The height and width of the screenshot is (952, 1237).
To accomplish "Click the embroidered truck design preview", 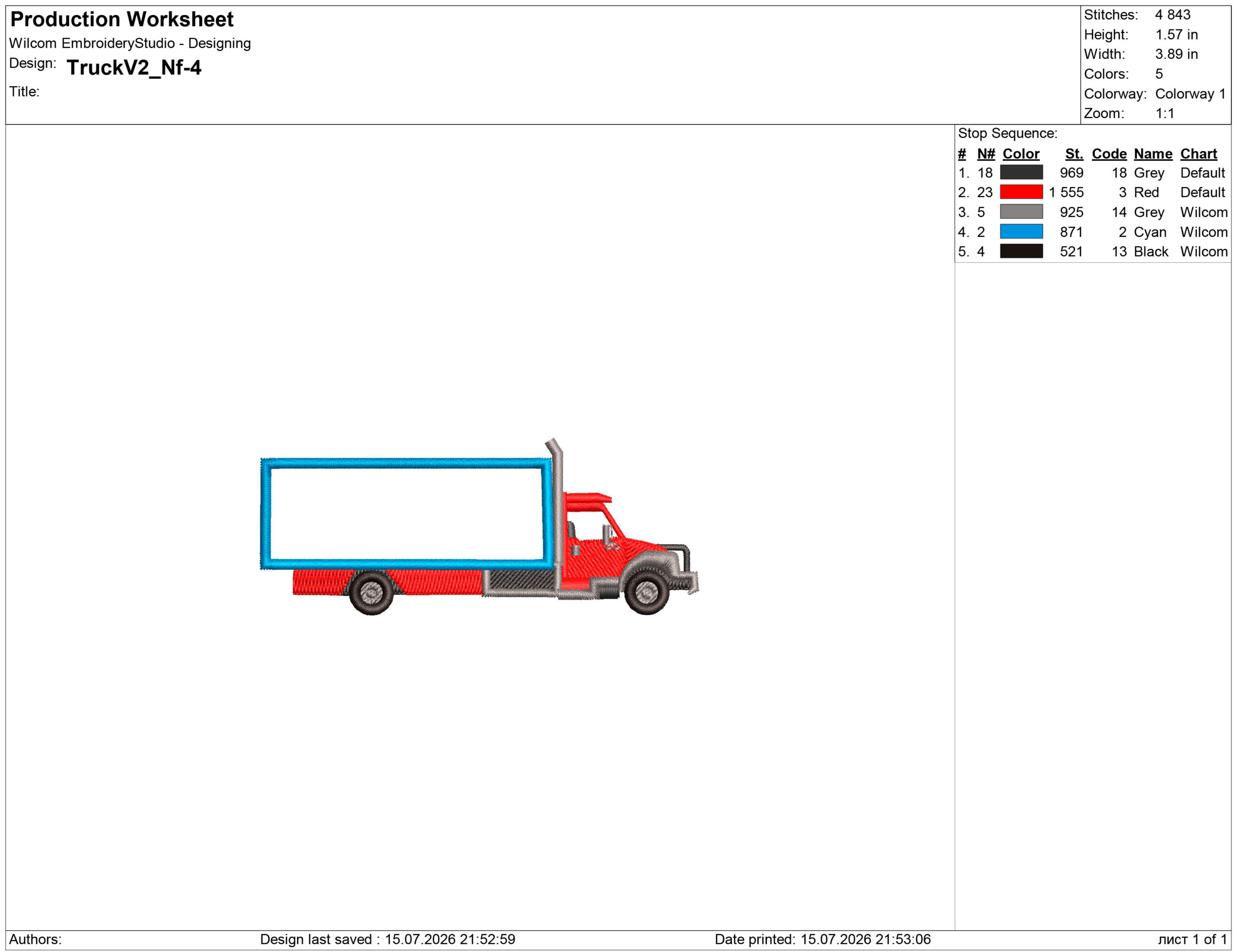I will (479, 527).
